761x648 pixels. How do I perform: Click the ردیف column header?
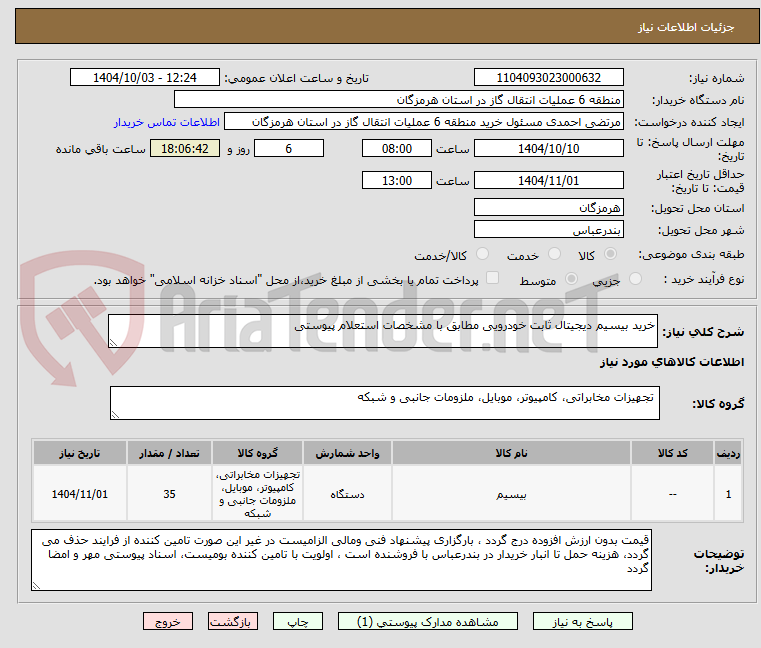click(x=728, y=453)
